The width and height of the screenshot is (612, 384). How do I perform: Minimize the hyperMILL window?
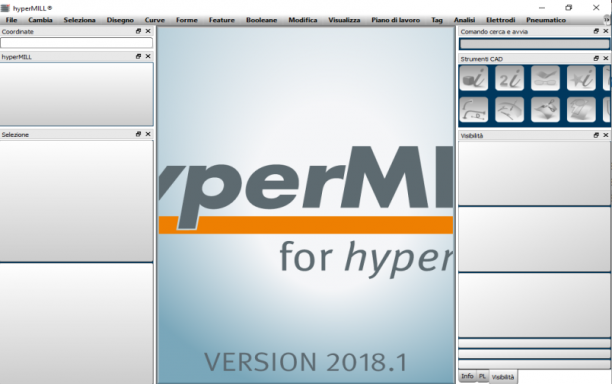point(542,8)
